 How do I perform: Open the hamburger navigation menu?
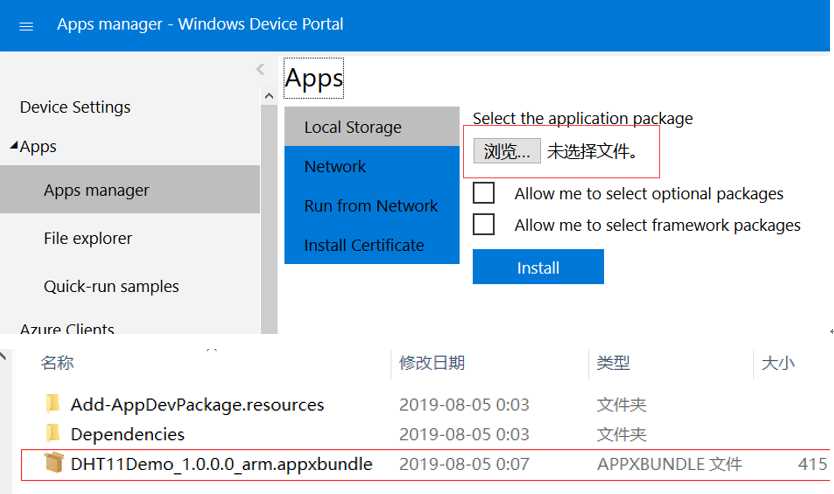(26, 26)
